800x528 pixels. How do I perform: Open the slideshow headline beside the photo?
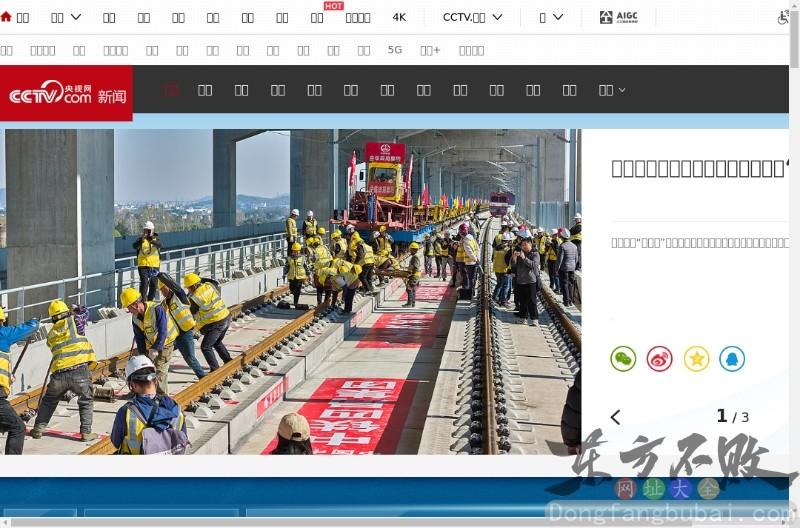click(698, 168)
